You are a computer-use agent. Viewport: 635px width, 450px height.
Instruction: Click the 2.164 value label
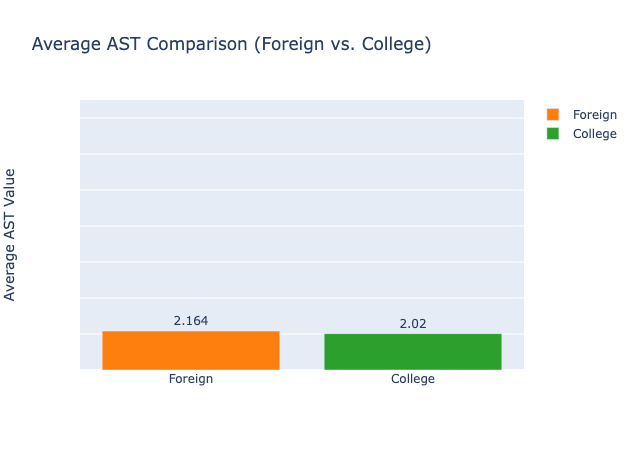[x=190, y=321]
